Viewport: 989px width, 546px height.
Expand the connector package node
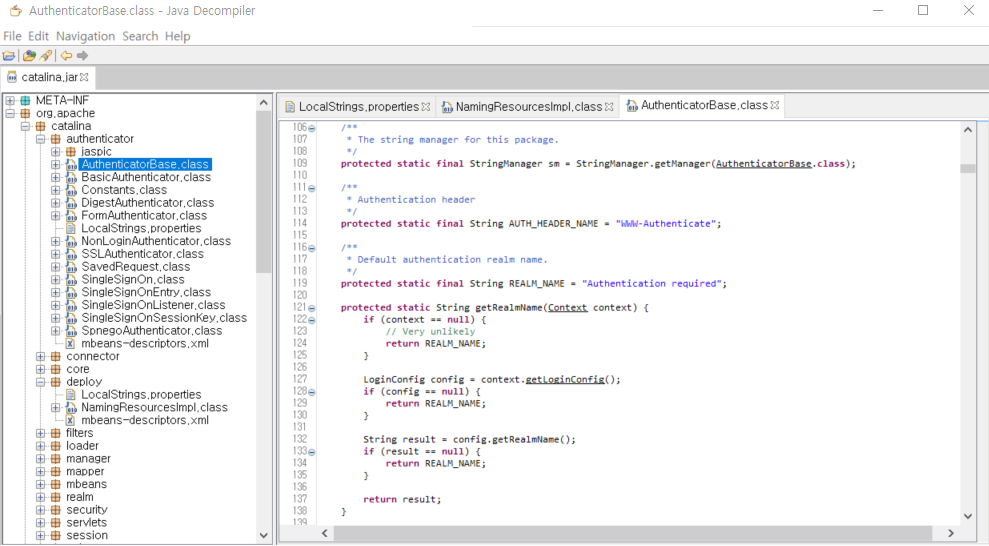pyautogui.click(x=40, y=356)
